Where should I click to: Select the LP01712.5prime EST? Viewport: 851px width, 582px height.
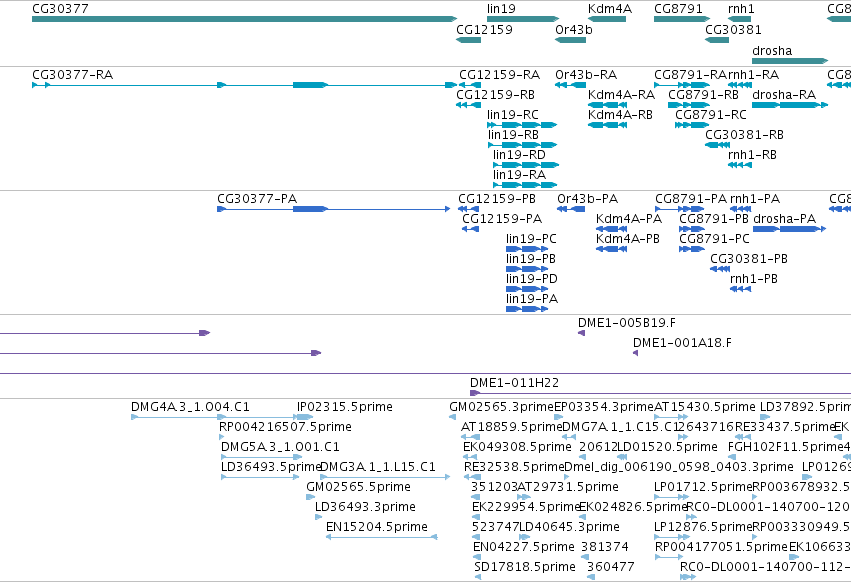[671, 497]
